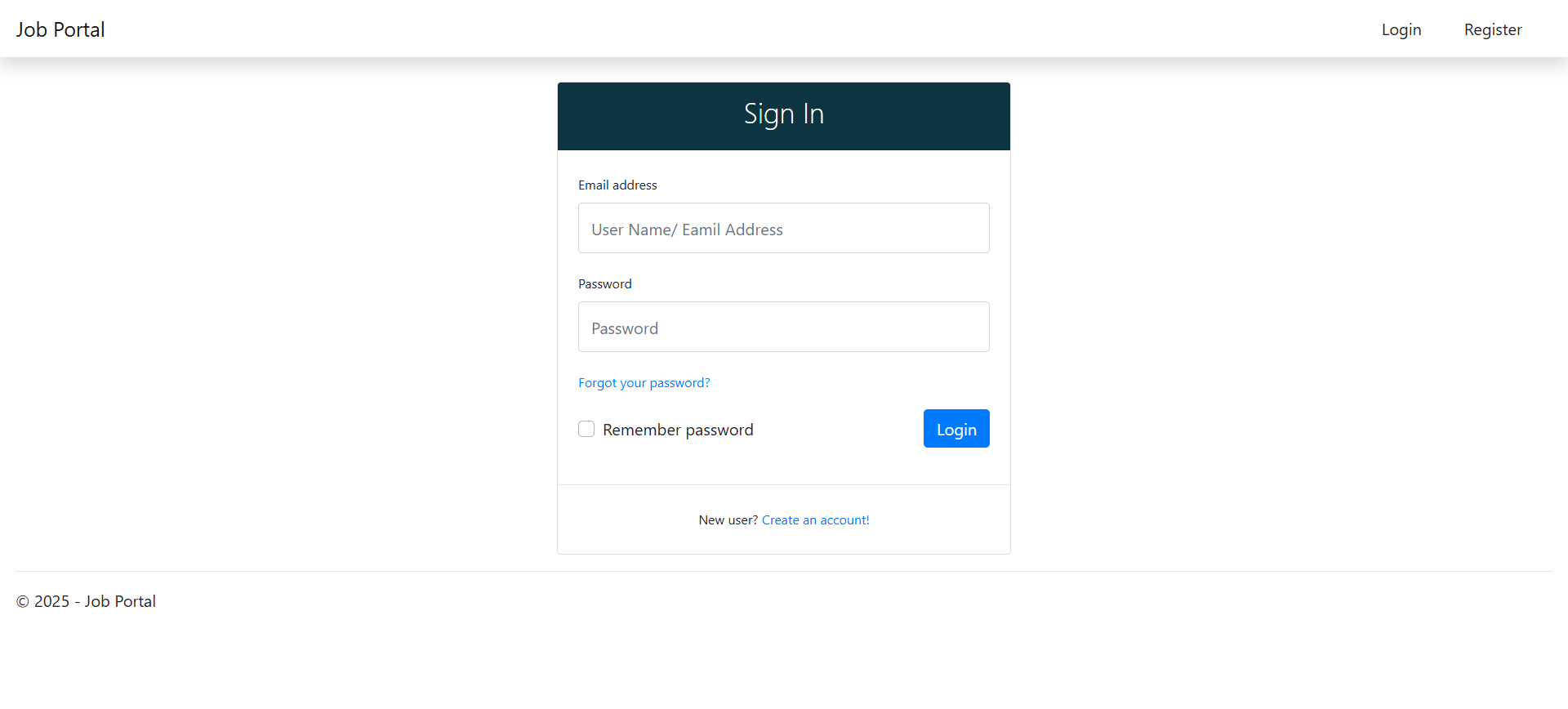This screenshot has height=709, width=1568.
Task: Tick the Remember password checkbox
Action: pyautogui.click(x=586, y=429)
